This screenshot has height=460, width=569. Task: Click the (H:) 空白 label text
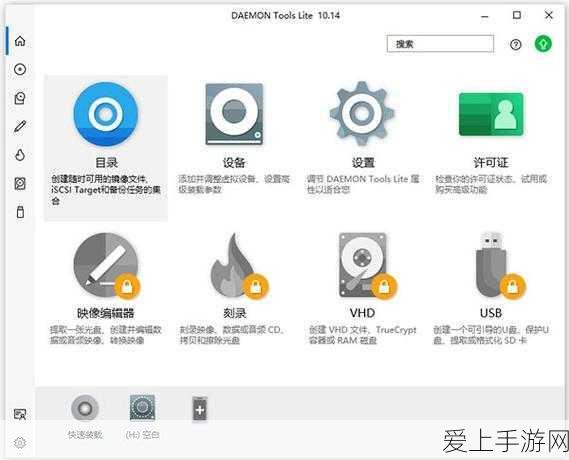coord(142,435)
